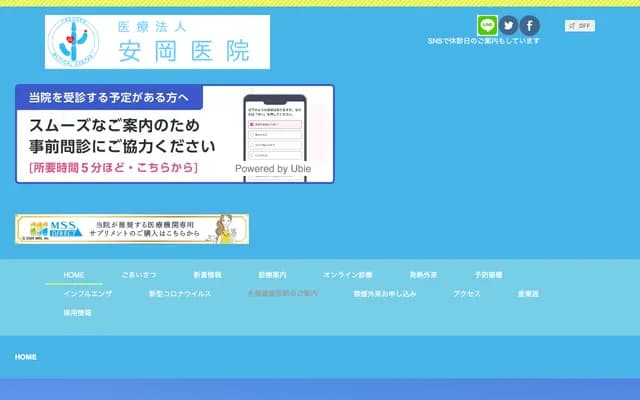Open the LINE social icon
The height and width of the screenshot is (400, 640).
pos(488,26)
